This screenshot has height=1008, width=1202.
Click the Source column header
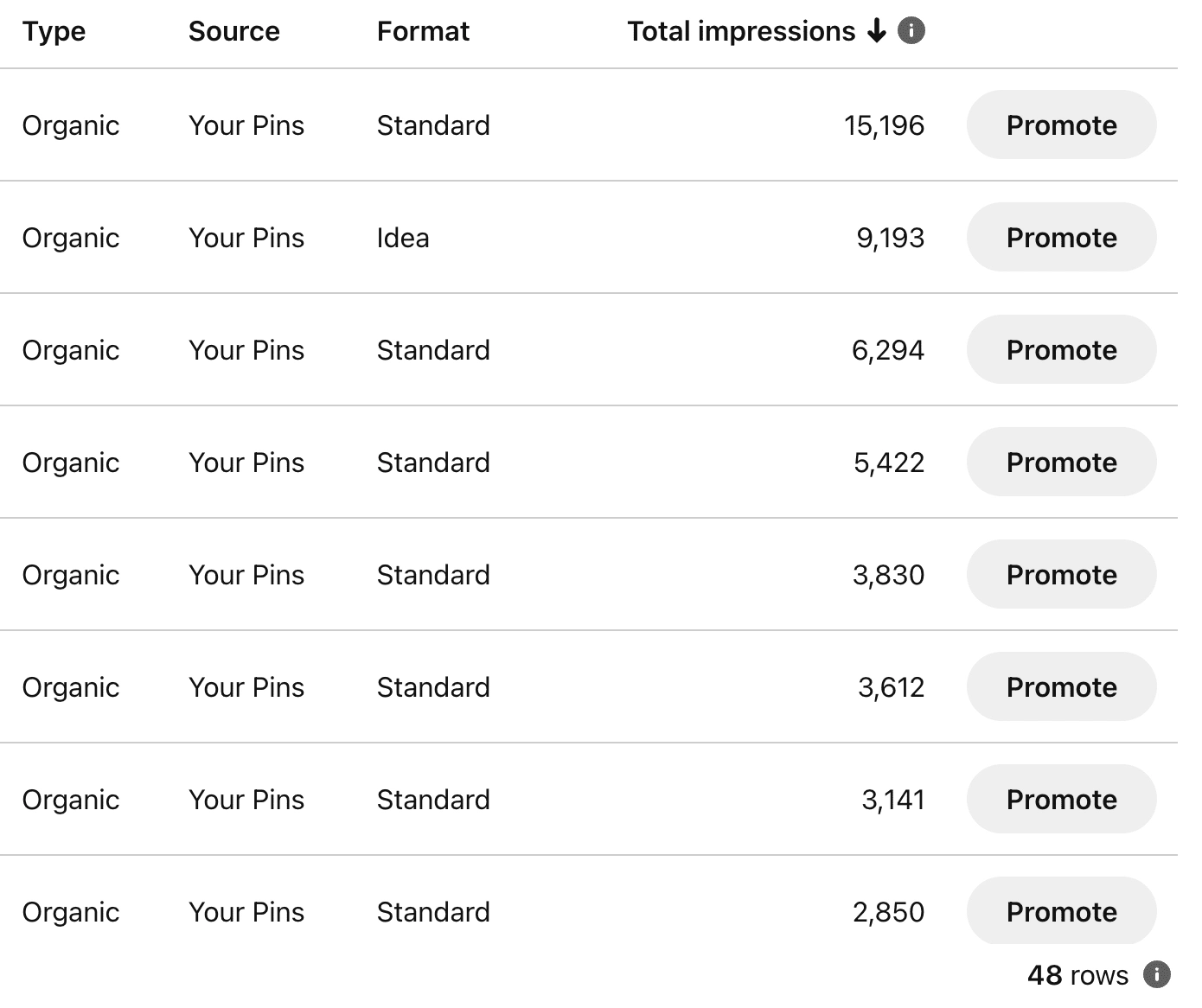(x=233, y=31)
